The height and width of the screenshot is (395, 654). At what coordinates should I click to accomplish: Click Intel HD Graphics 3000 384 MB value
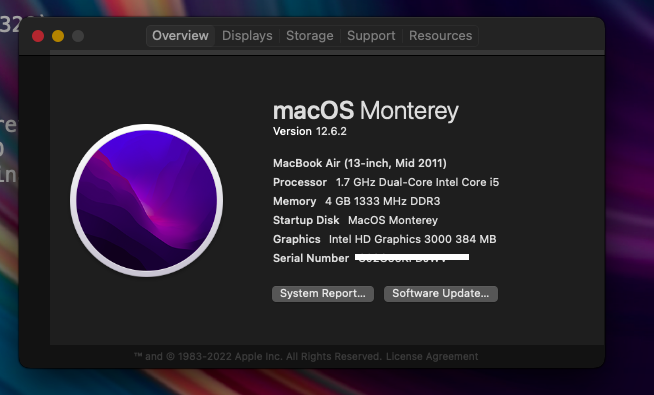413,239
